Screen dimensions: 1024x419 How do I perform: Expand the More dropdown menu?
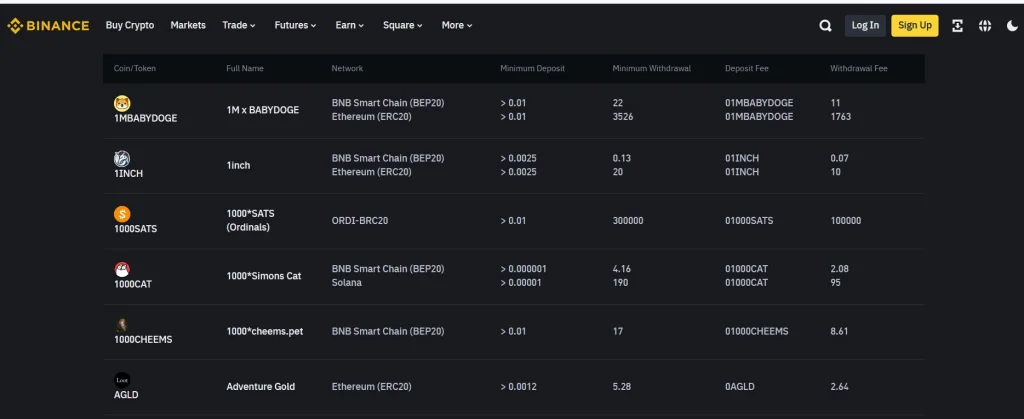click(x=456, y=25)
